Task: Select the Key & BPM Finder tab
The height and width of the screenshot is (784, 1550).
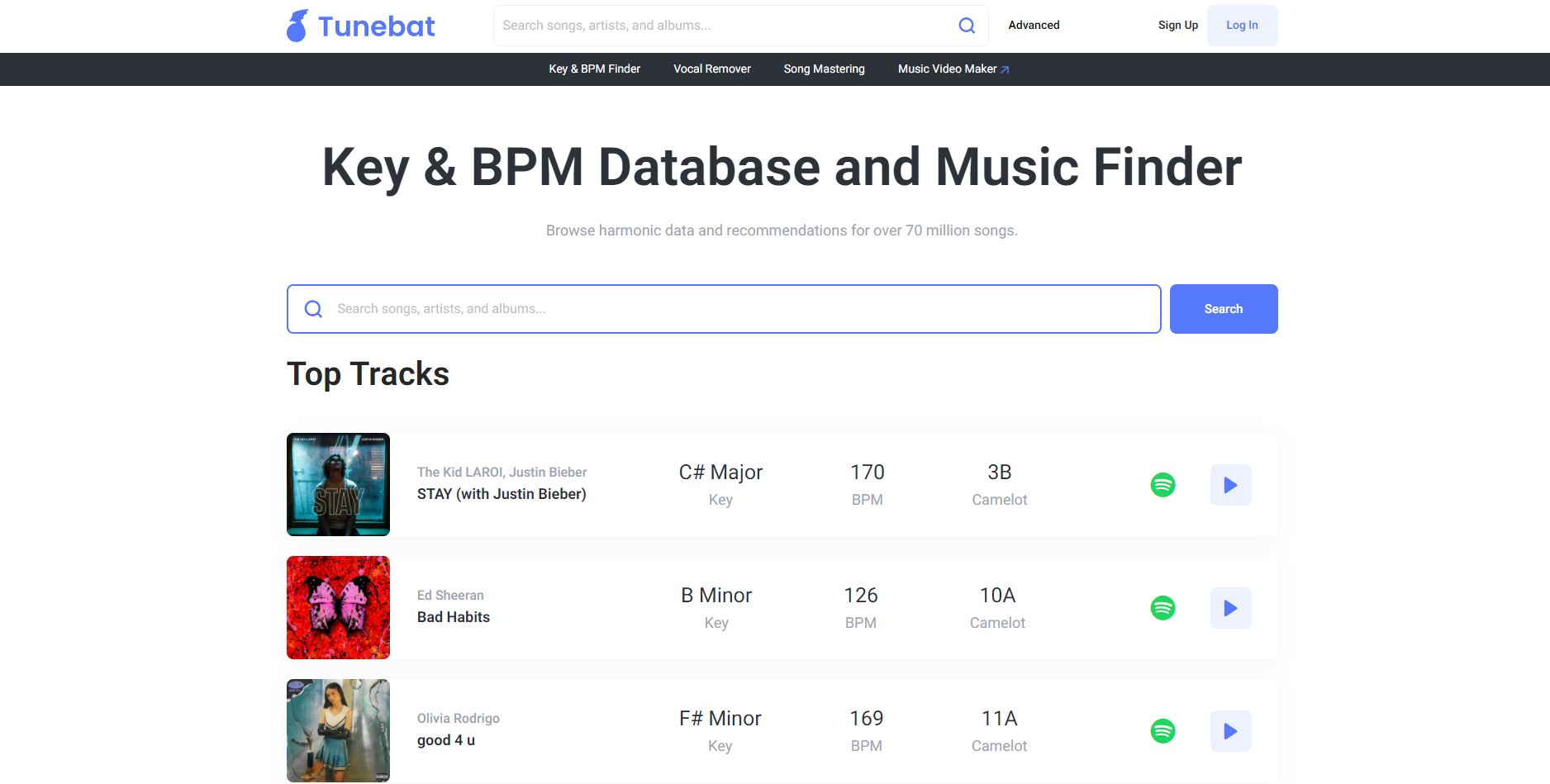Action: coord(594,69)
